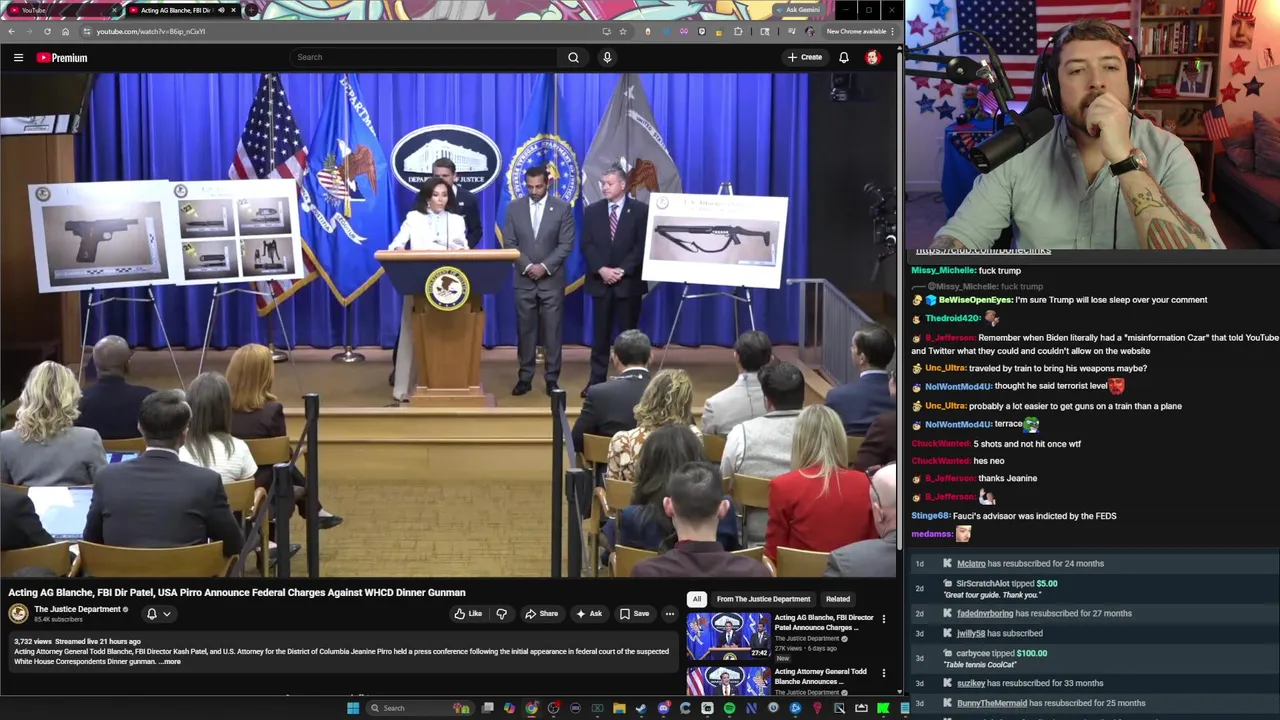Reload the current page
Viewport: 1280px width, 720px height.
pyautogui.click(x=47, y=31)
